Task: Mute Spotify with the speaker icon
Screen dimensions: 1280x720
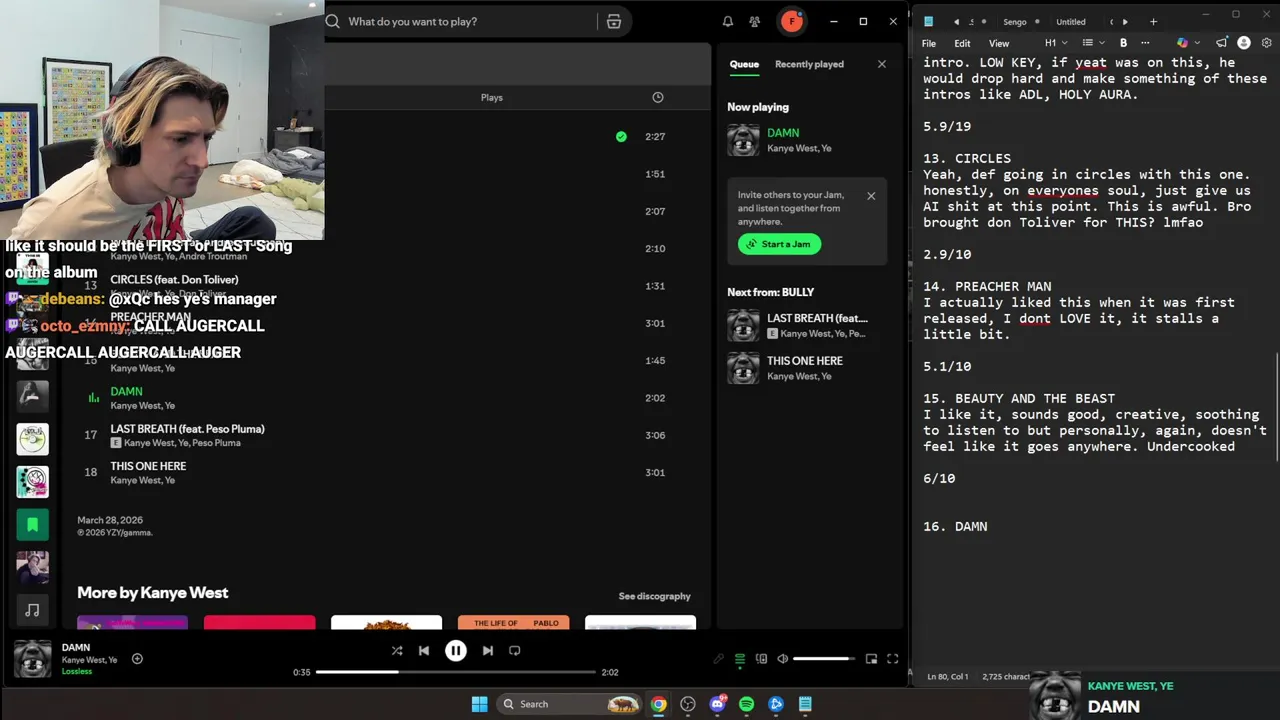Action: pyautogui.click(x=782, y=659)
